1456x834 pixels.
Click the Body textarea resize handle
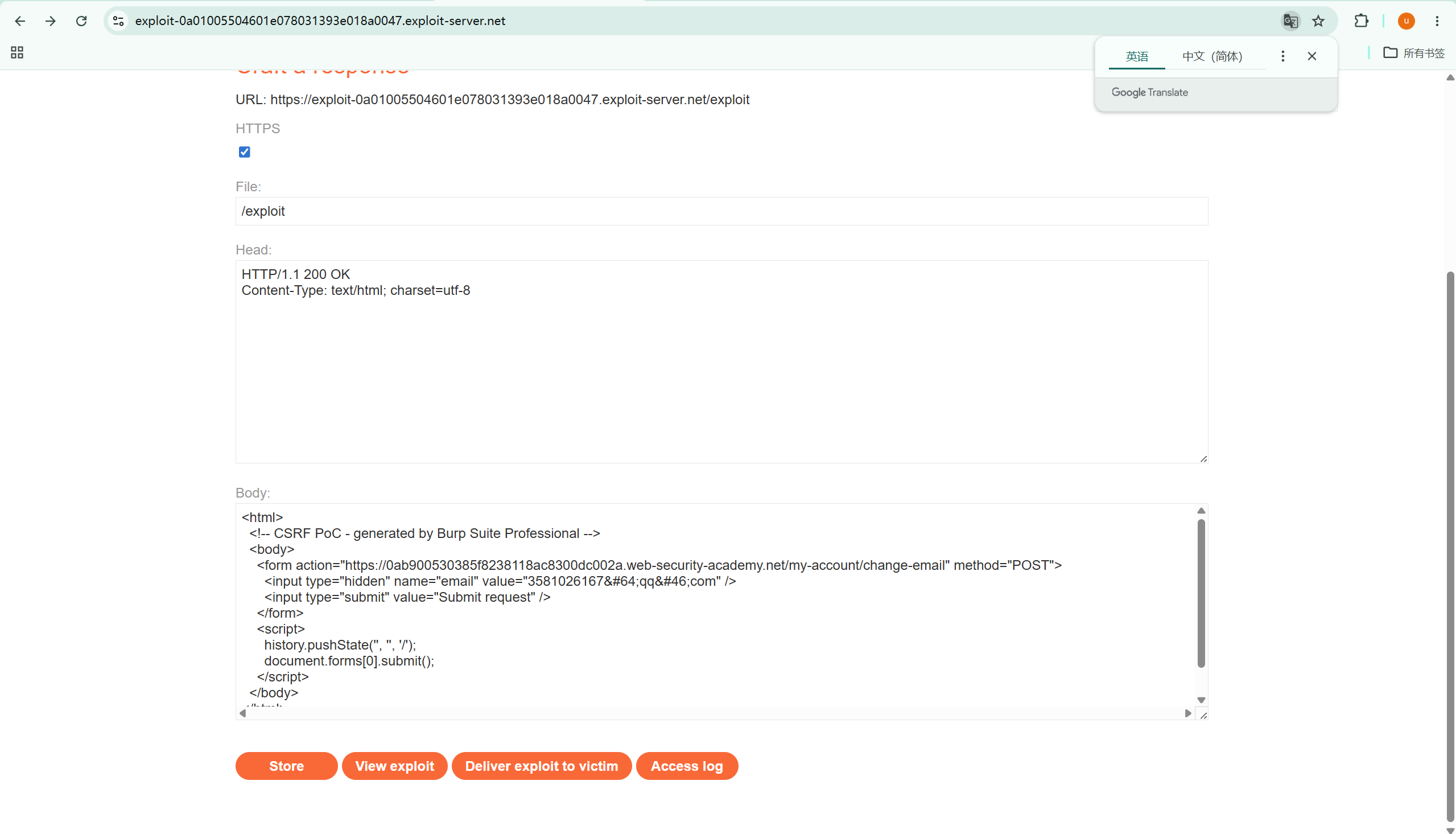pyautogui.click(x=1203, y=715)
